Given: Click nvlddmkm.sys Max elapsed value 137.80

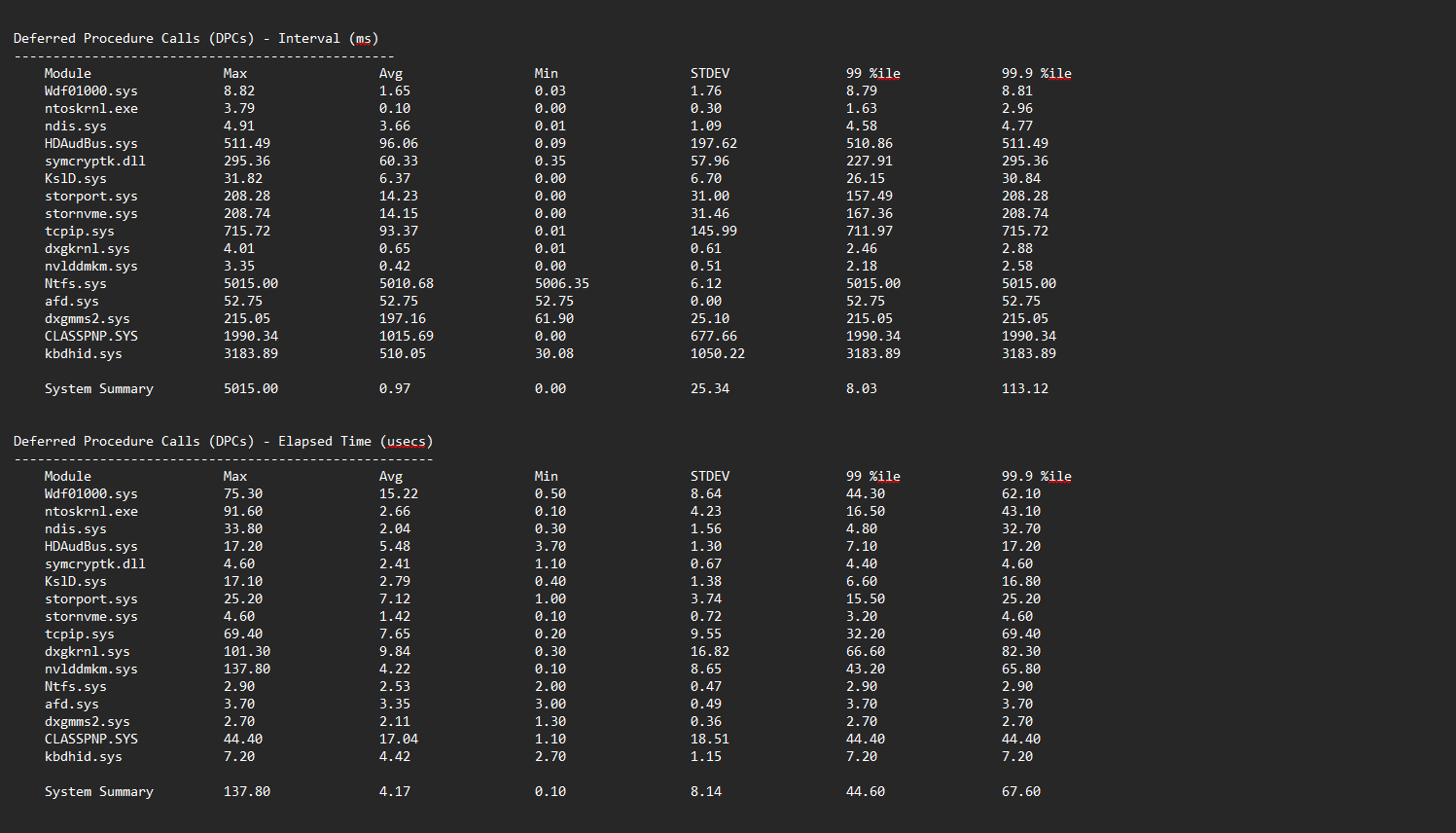Looking at the screenshot, I should point(246,670).
